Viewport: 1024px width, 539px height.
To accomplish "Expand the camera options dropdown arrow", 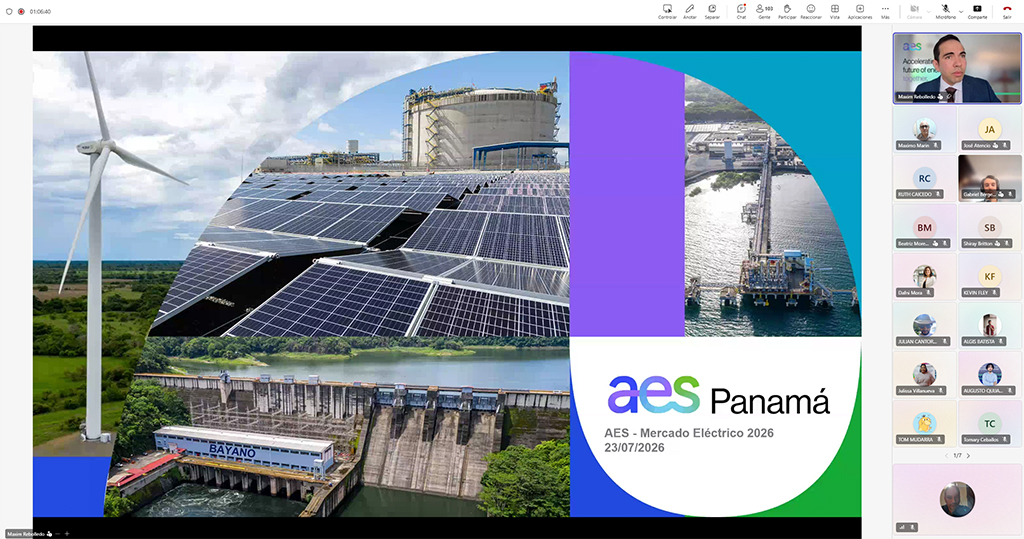I will click(929, 11).
